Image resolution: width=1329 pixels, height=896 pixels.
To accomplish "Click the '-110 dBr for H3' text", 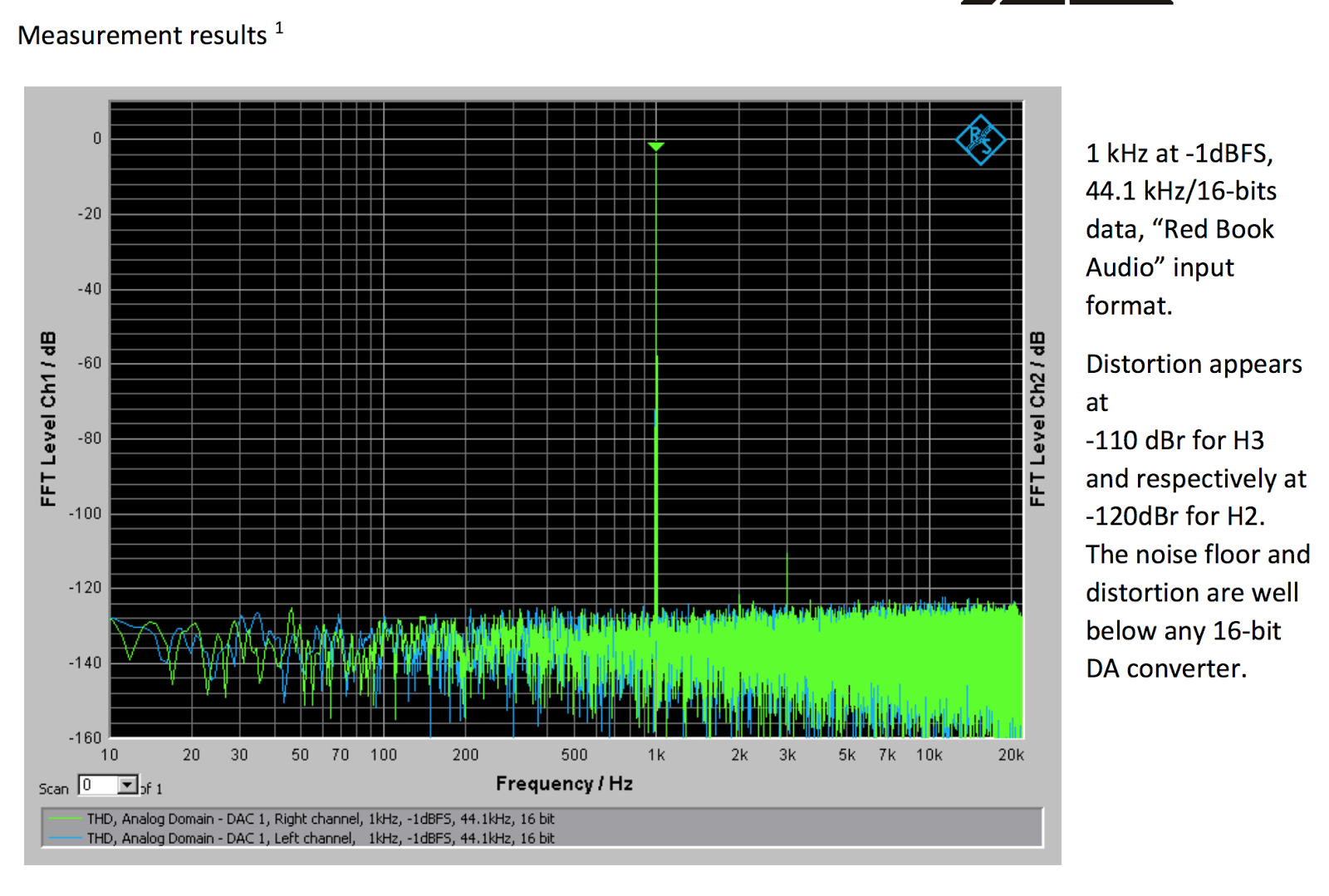I will 1175,440.
